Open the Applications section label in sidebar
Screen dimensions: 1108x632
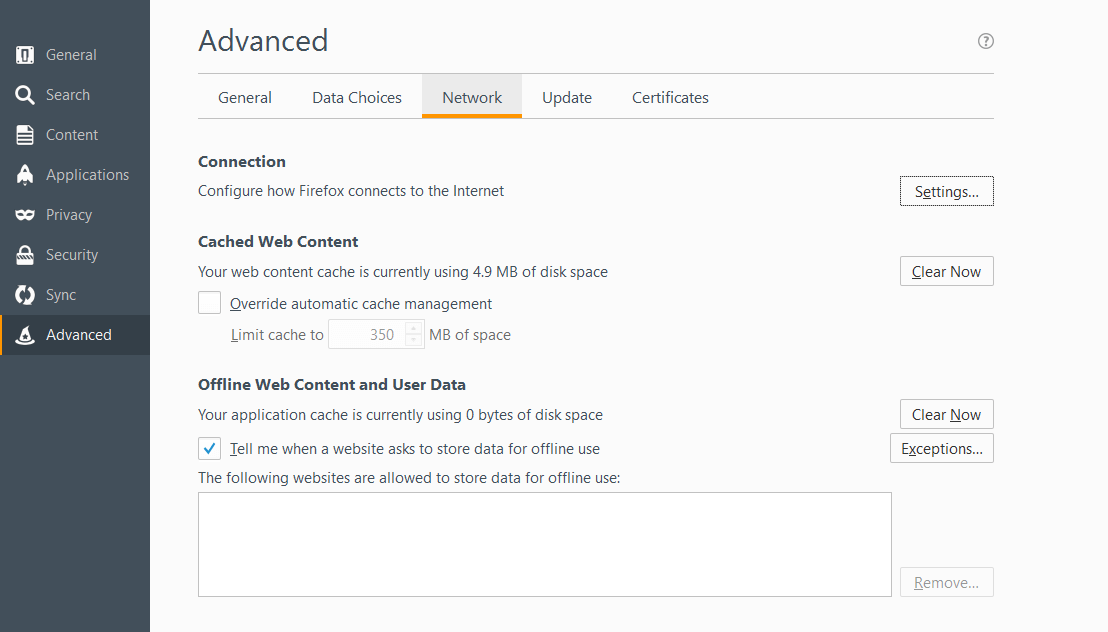(x=88, y=175)
